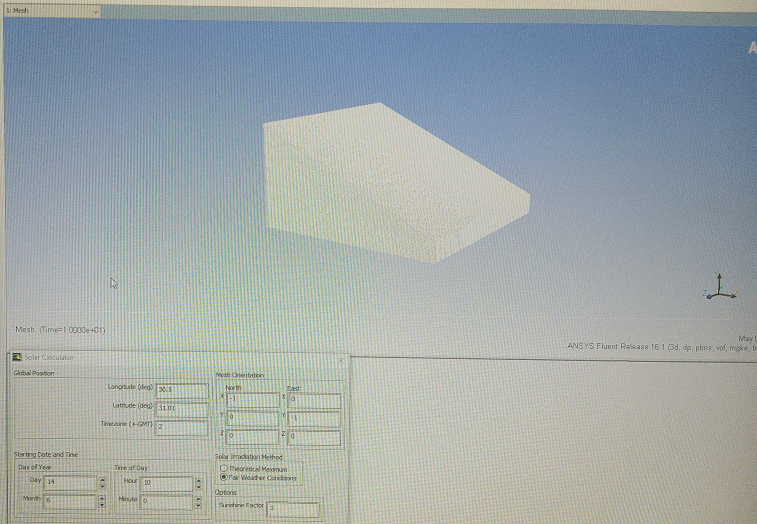
Task: Click the East Y component field
Action: click(x=314, y=418)
